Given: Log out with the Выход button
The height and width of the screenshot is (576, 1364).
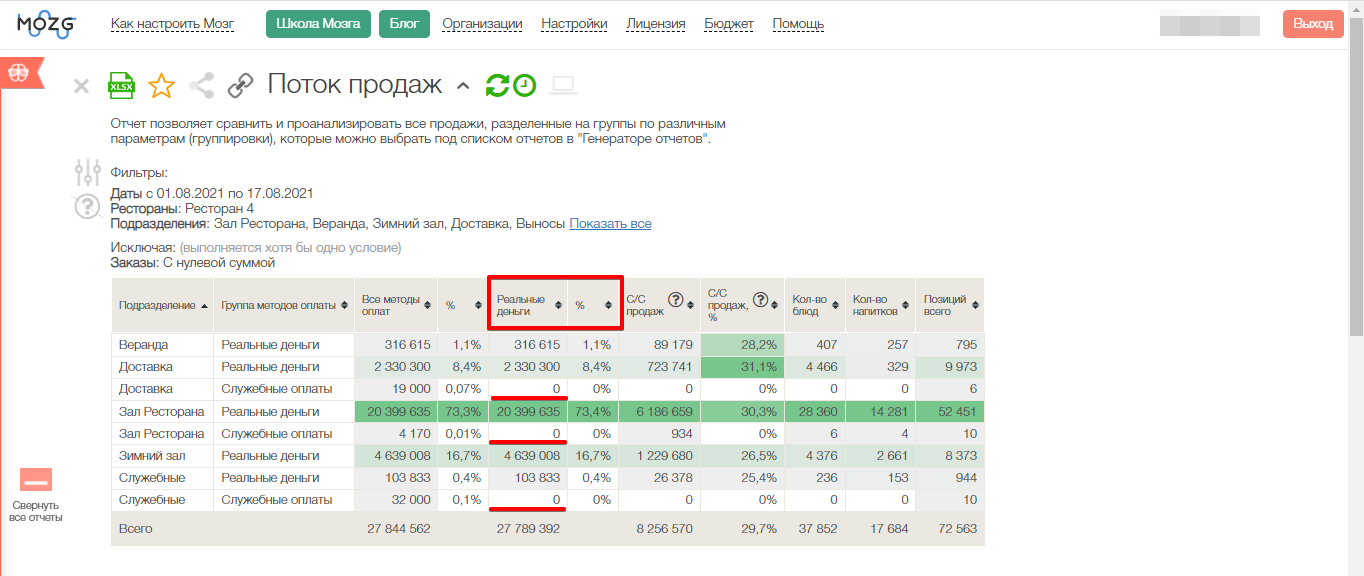Looking at the screenshot, I should (x=1313, y=24).
